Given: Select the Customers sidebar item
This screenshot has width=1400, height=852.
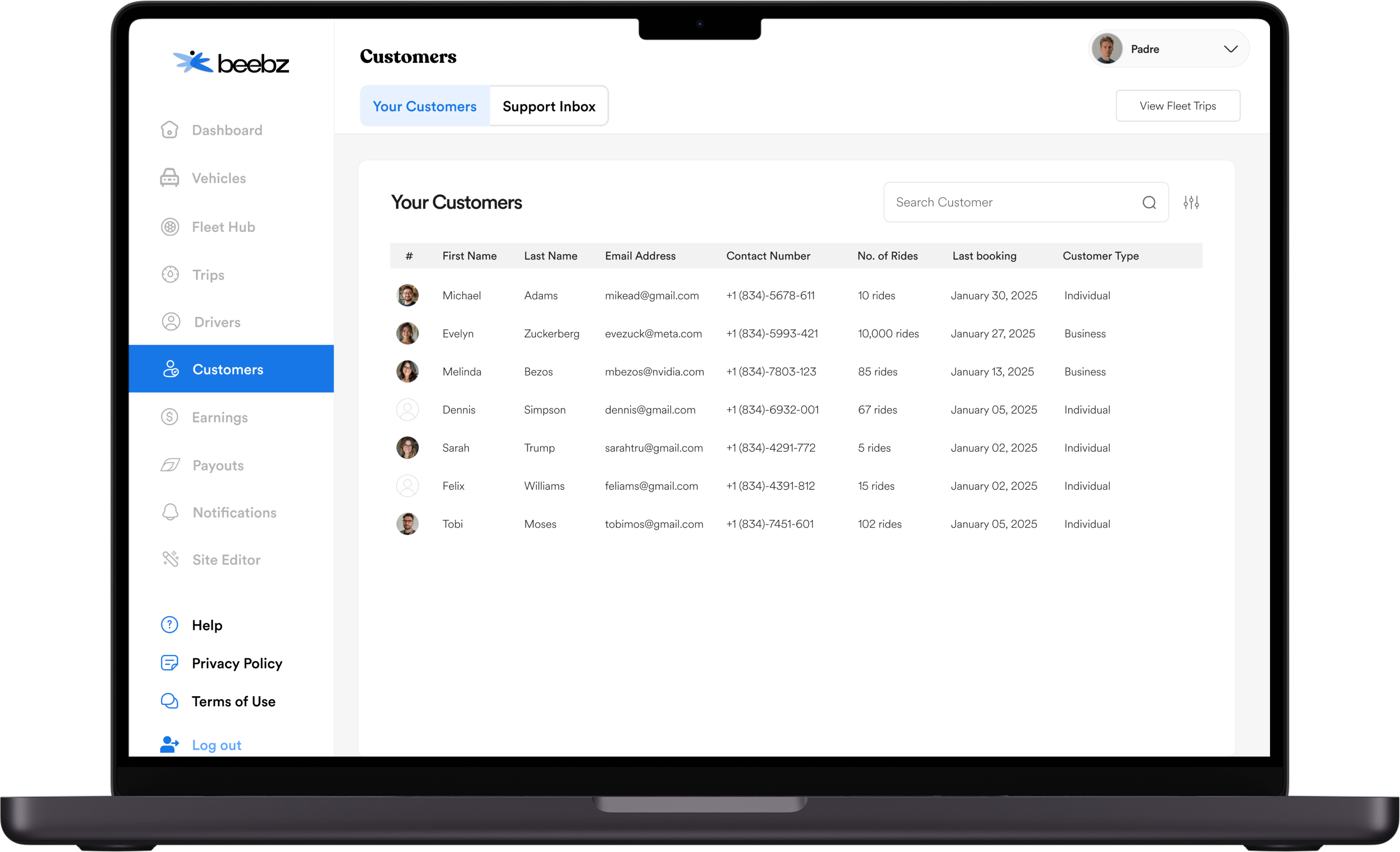Looking at the screenshot, I should point(231,369).
